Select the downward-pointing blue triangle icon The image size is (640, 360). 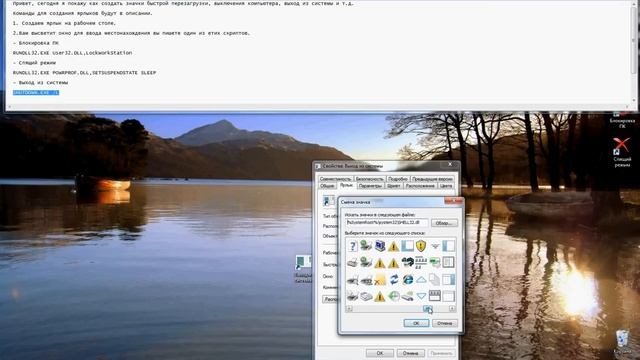(x=421, y=296)
